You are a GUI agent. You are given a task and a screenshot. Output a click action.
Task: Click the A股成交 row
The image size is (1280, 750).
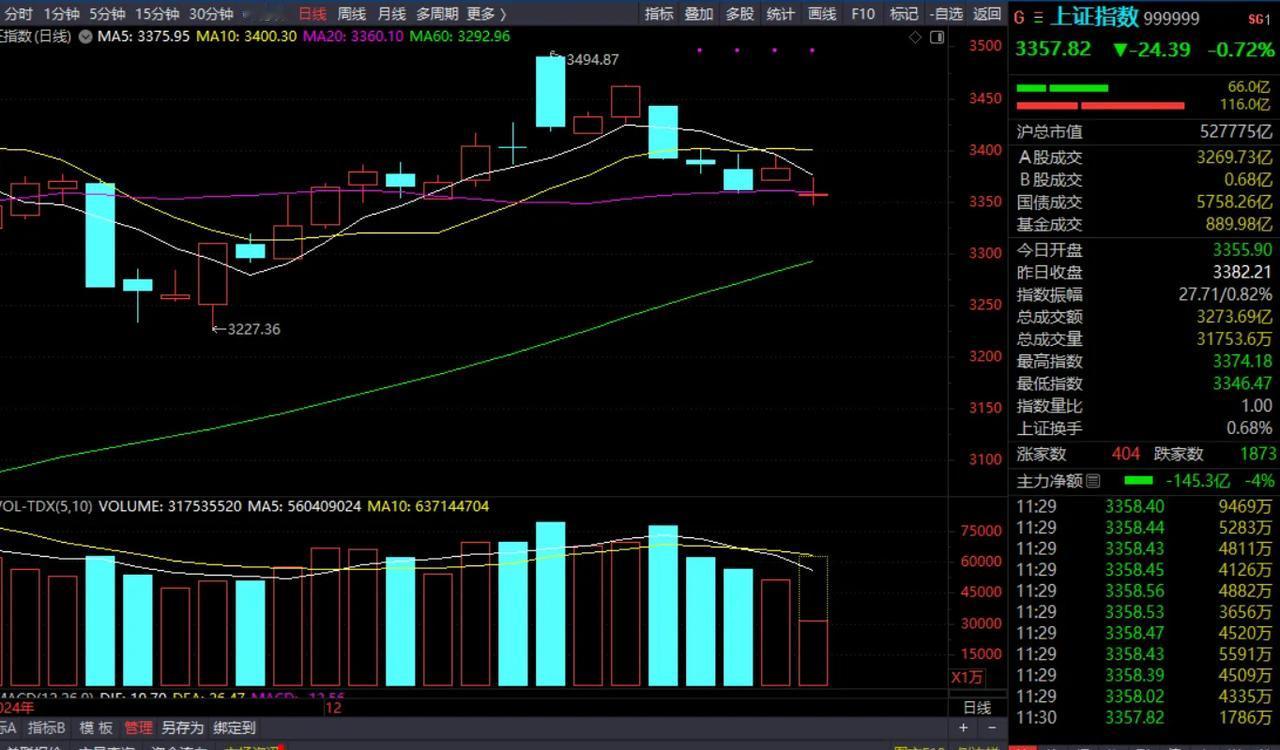pyautogui.click(x=1144, y=157)
